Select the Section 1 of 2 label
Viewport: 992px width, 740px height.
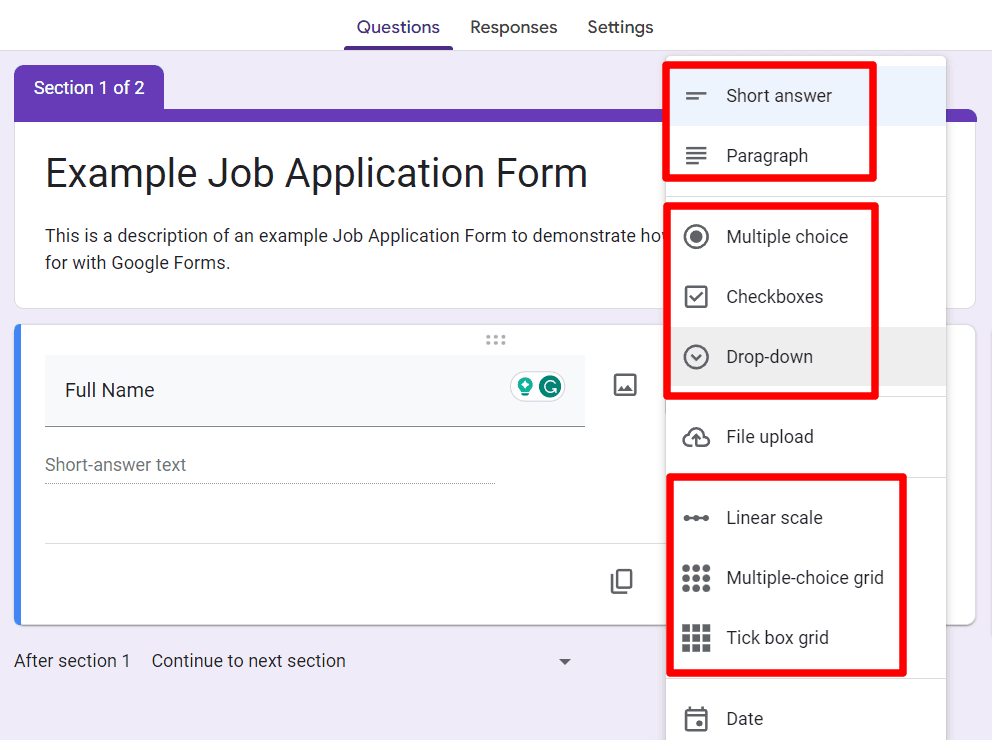pos(89,88)
